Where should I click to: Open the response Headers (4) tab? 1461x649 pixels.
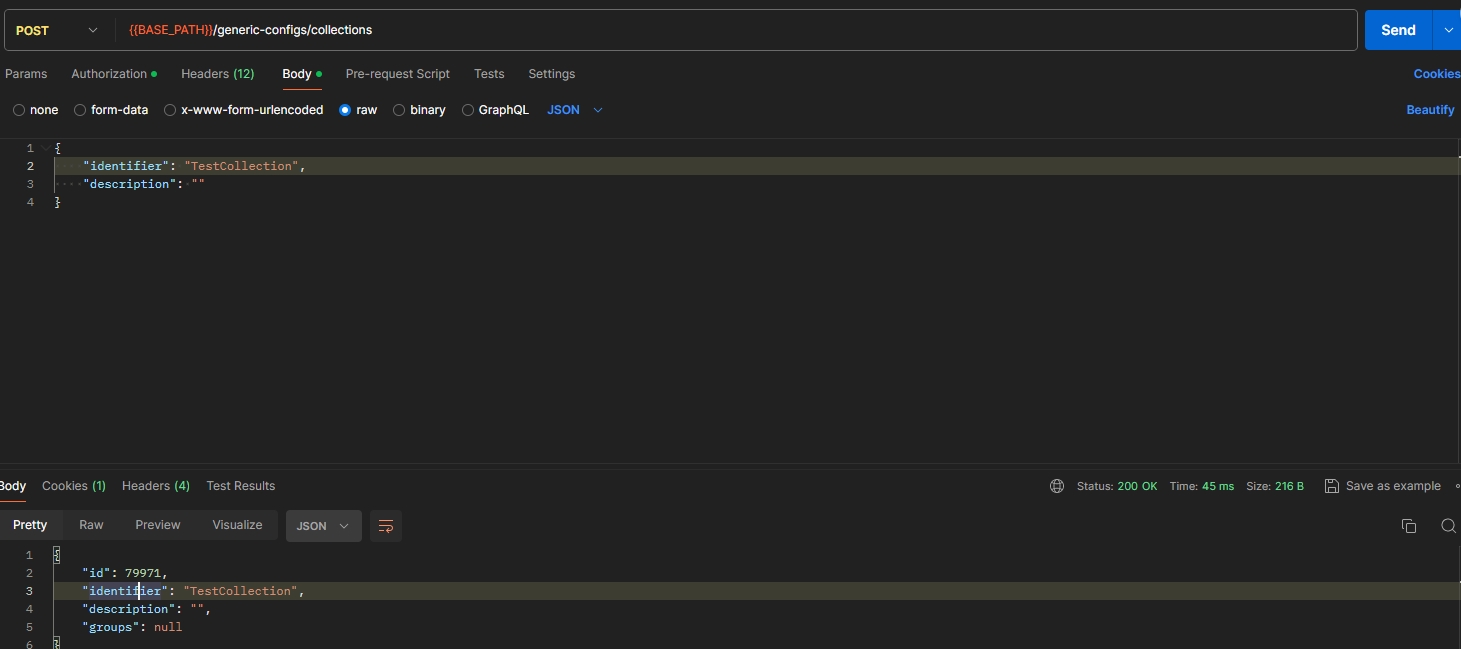(x=156, y=486)
